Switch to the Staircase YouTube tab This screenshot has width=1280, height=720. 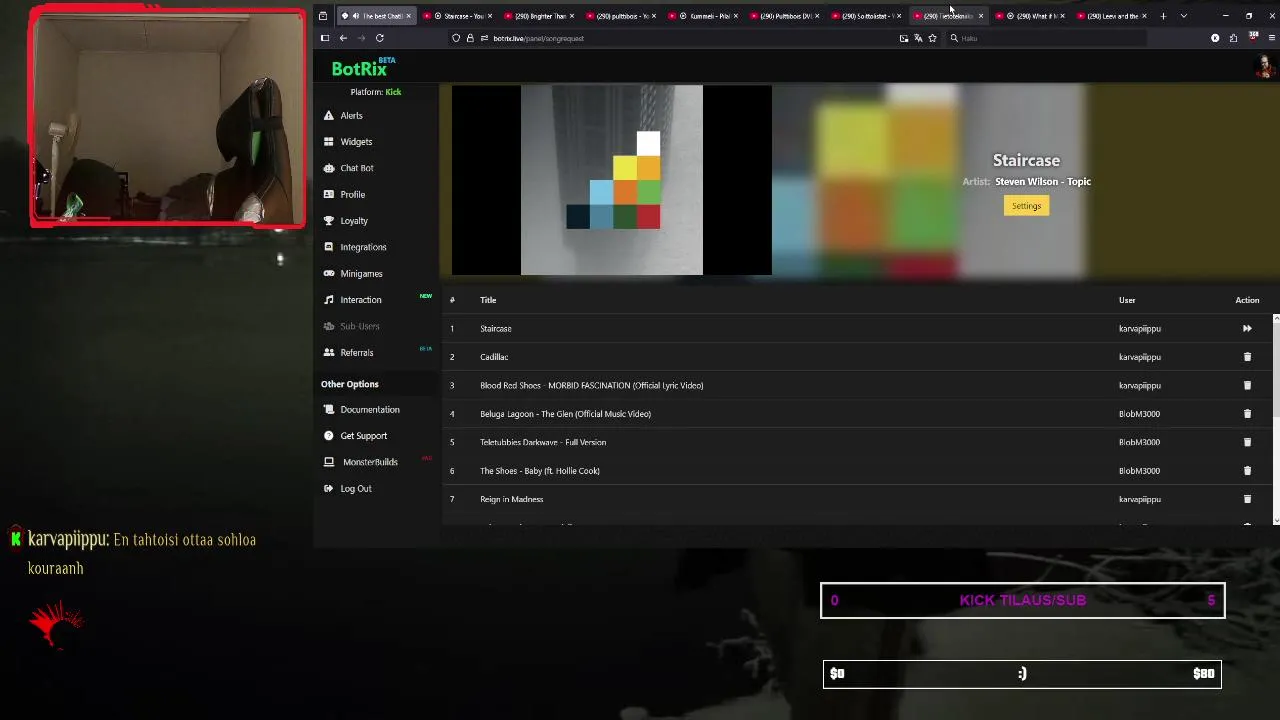coord(457,16)
